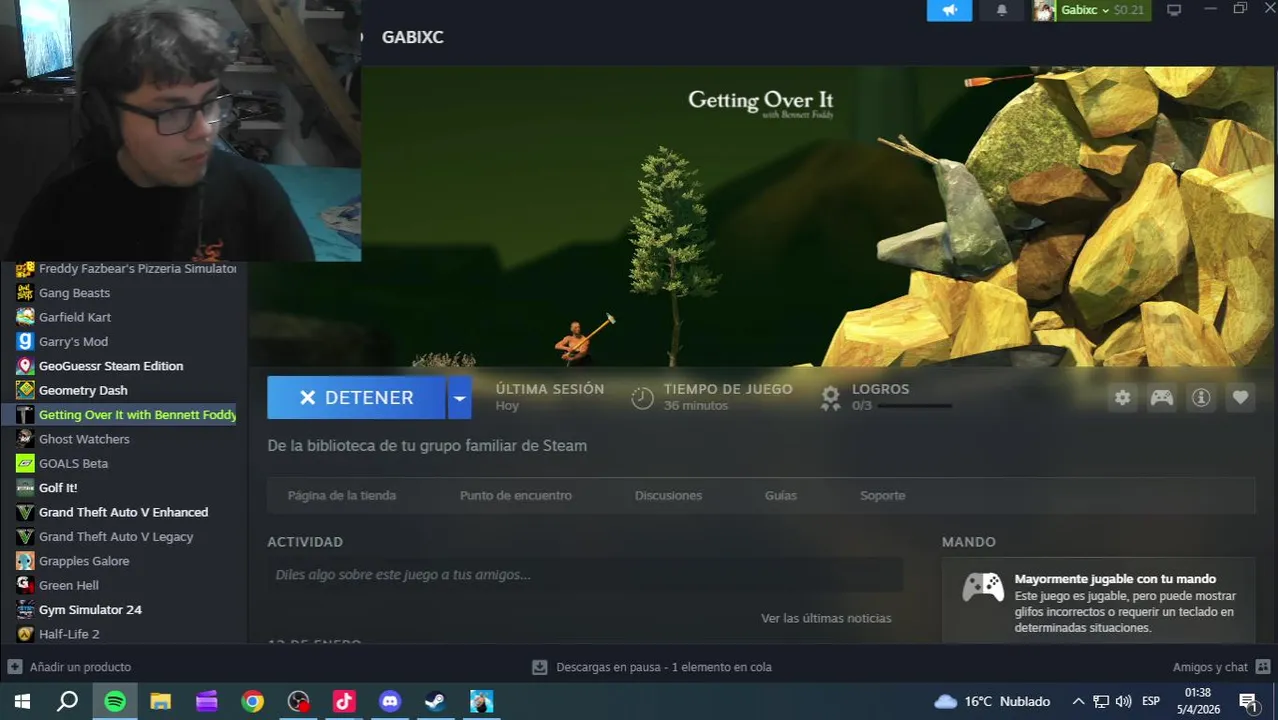
Task: Click the GeoGuessr game icon
Action: click(x=25, y=366)
